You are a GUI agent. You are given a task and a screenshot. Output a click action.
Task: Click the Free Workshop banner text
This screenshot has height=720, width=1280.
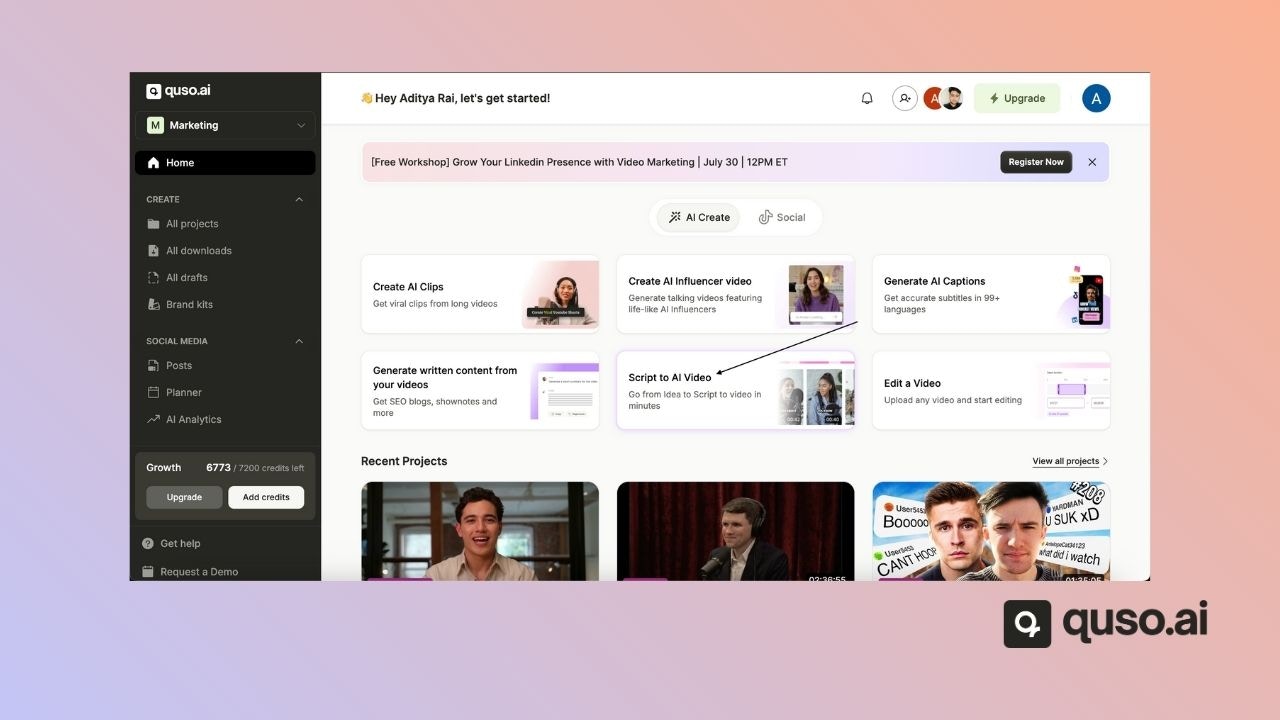(579, 162)
